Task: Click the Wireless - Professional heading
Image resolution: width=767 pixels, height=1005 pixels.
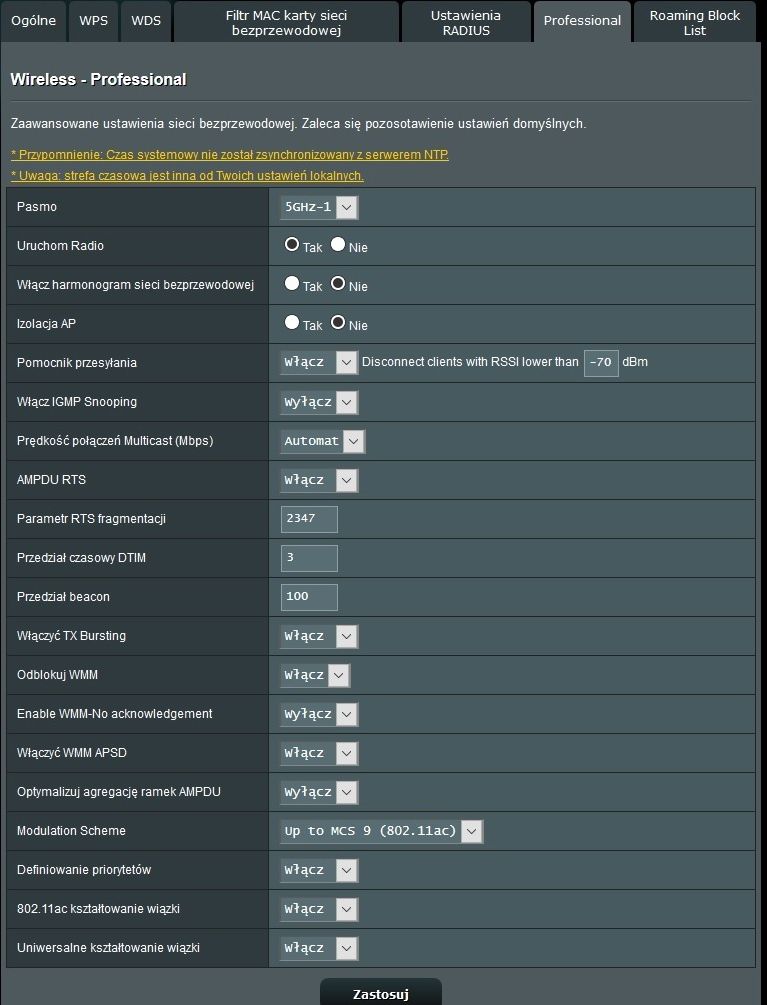Action: tap(98, 79)
